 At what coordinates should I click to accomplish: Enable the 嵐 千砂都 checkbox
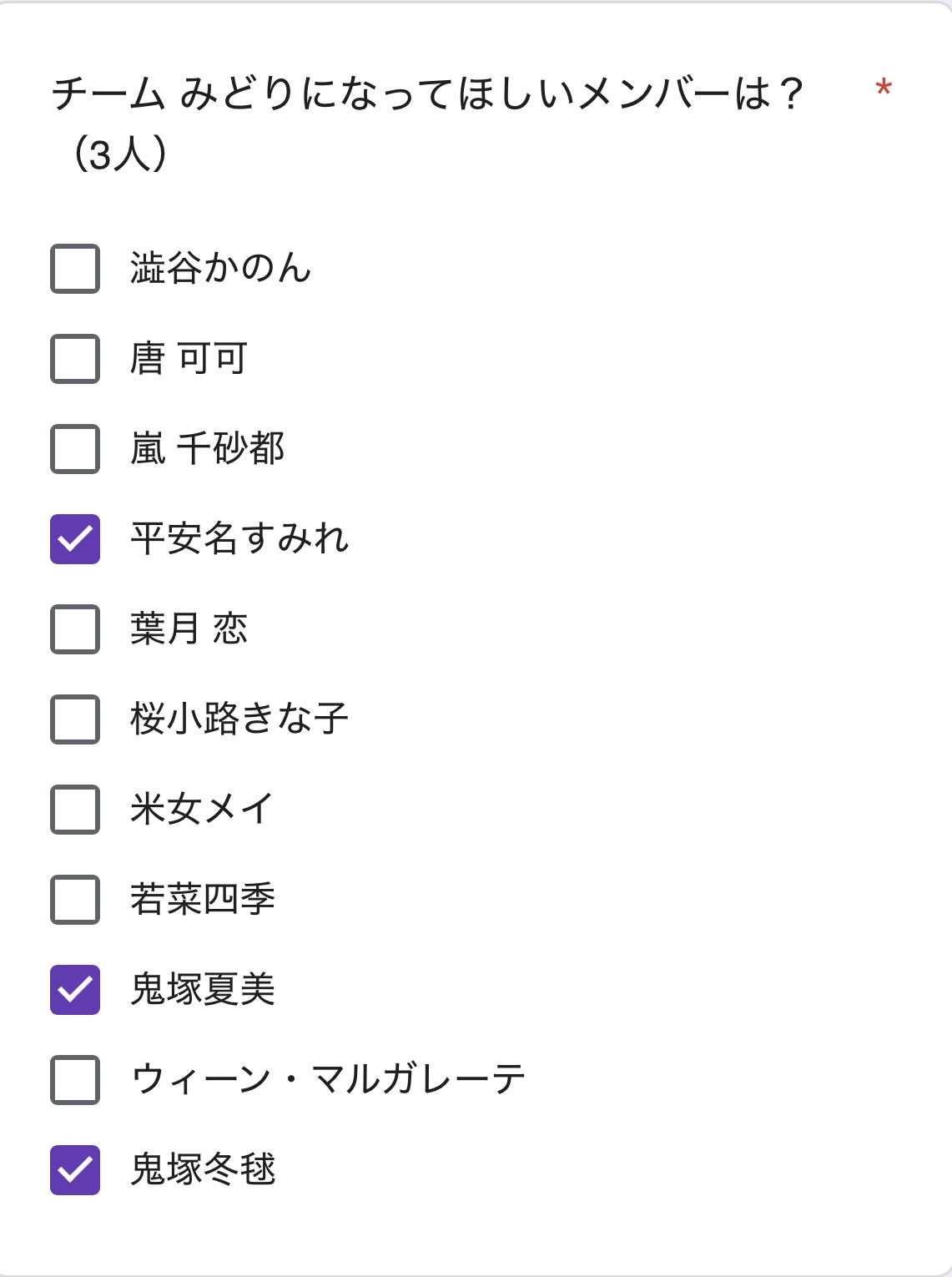tap(75, 449)
